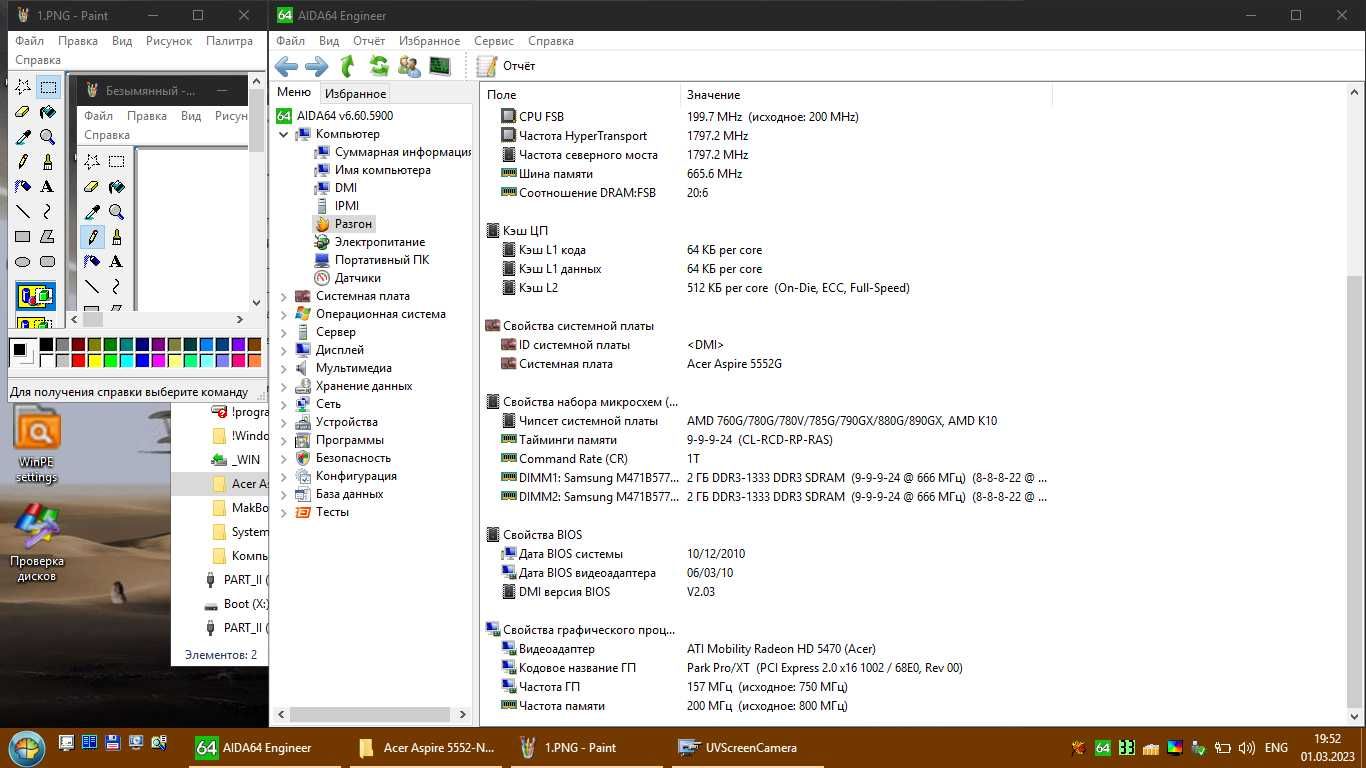The width and height of the screenshot is (1366, 768).
Task: Expand the Сервер tree node
Action: click(284, 332)
